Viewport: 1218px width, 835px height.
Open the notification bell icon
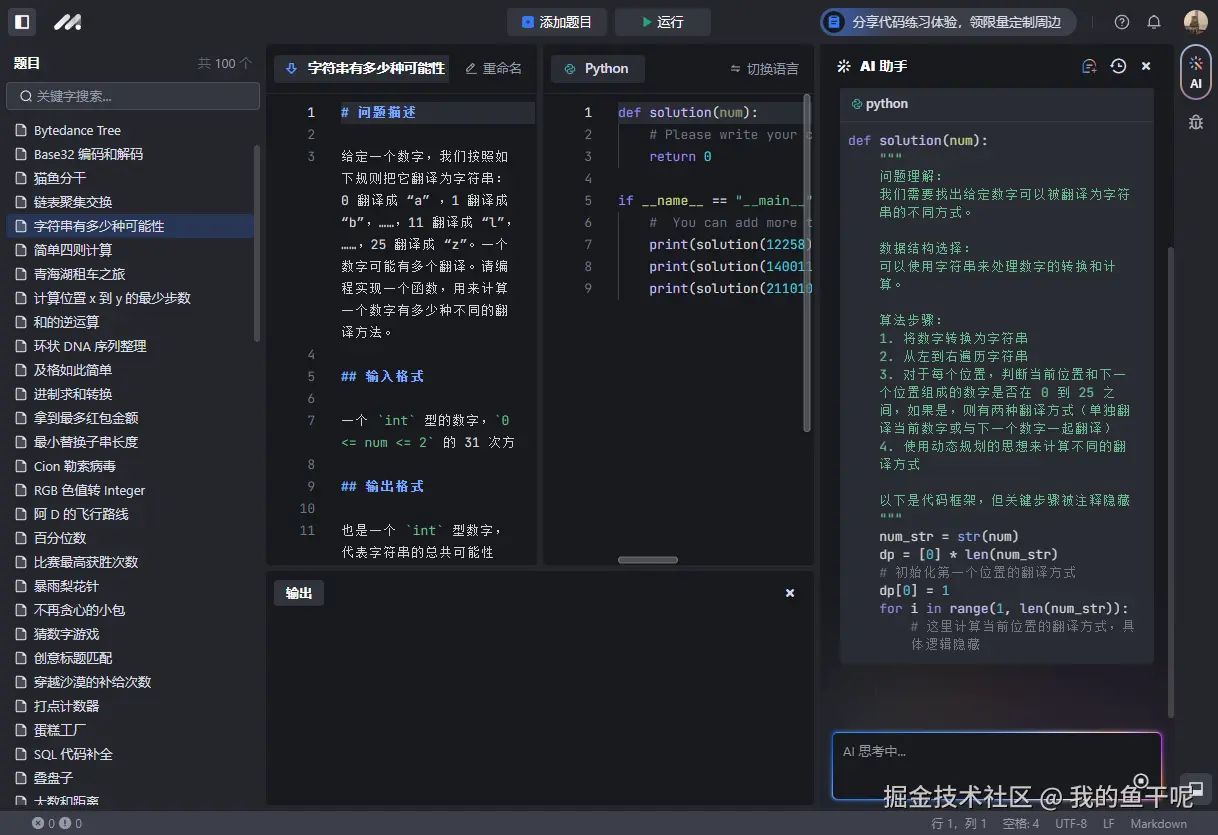(1154, 21)
